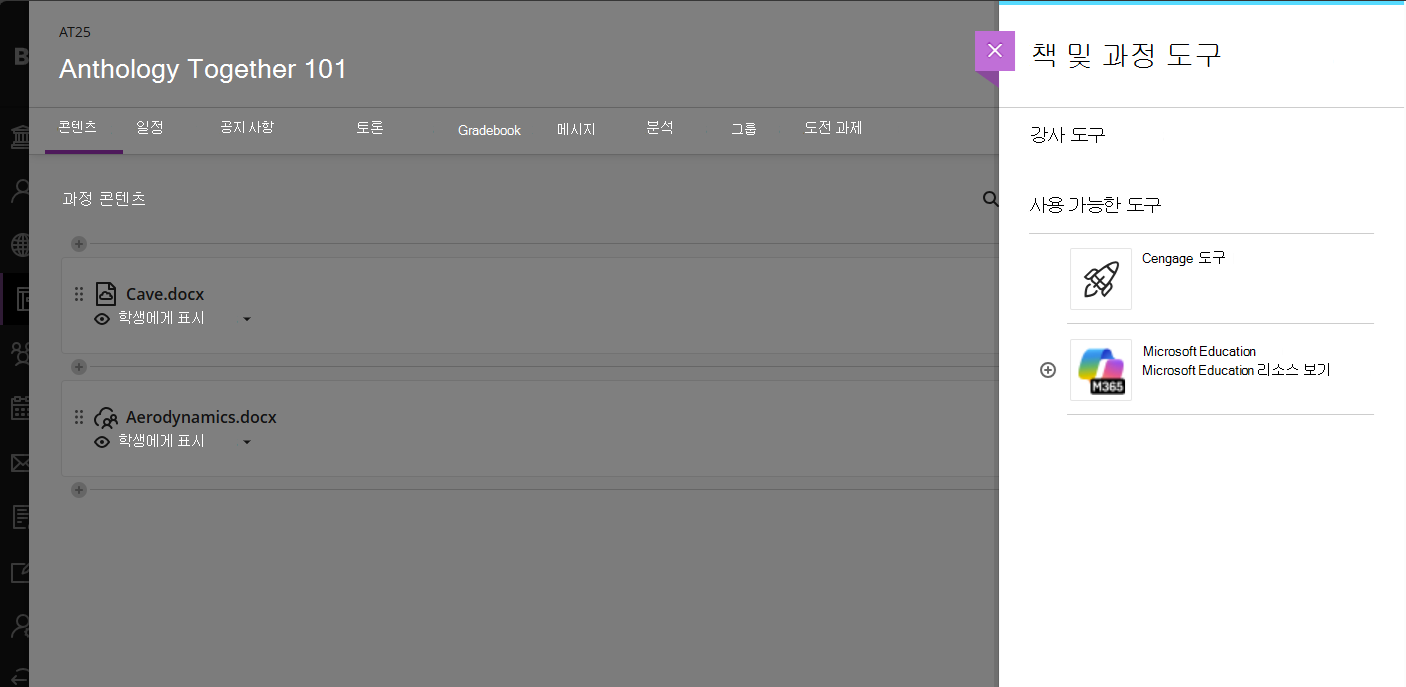Grab the drag handle of Cave.docx
Viewport: 1406px width, 687px height.
click(79, 294)
